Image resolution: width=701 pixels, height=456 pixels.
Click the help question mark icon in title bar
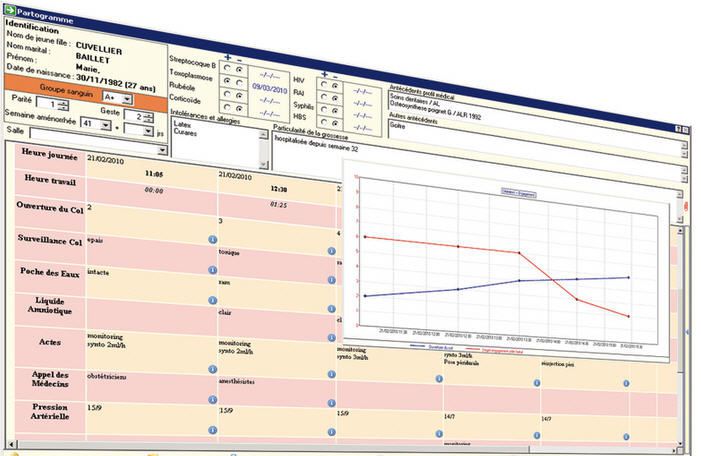tap(680, 131)
